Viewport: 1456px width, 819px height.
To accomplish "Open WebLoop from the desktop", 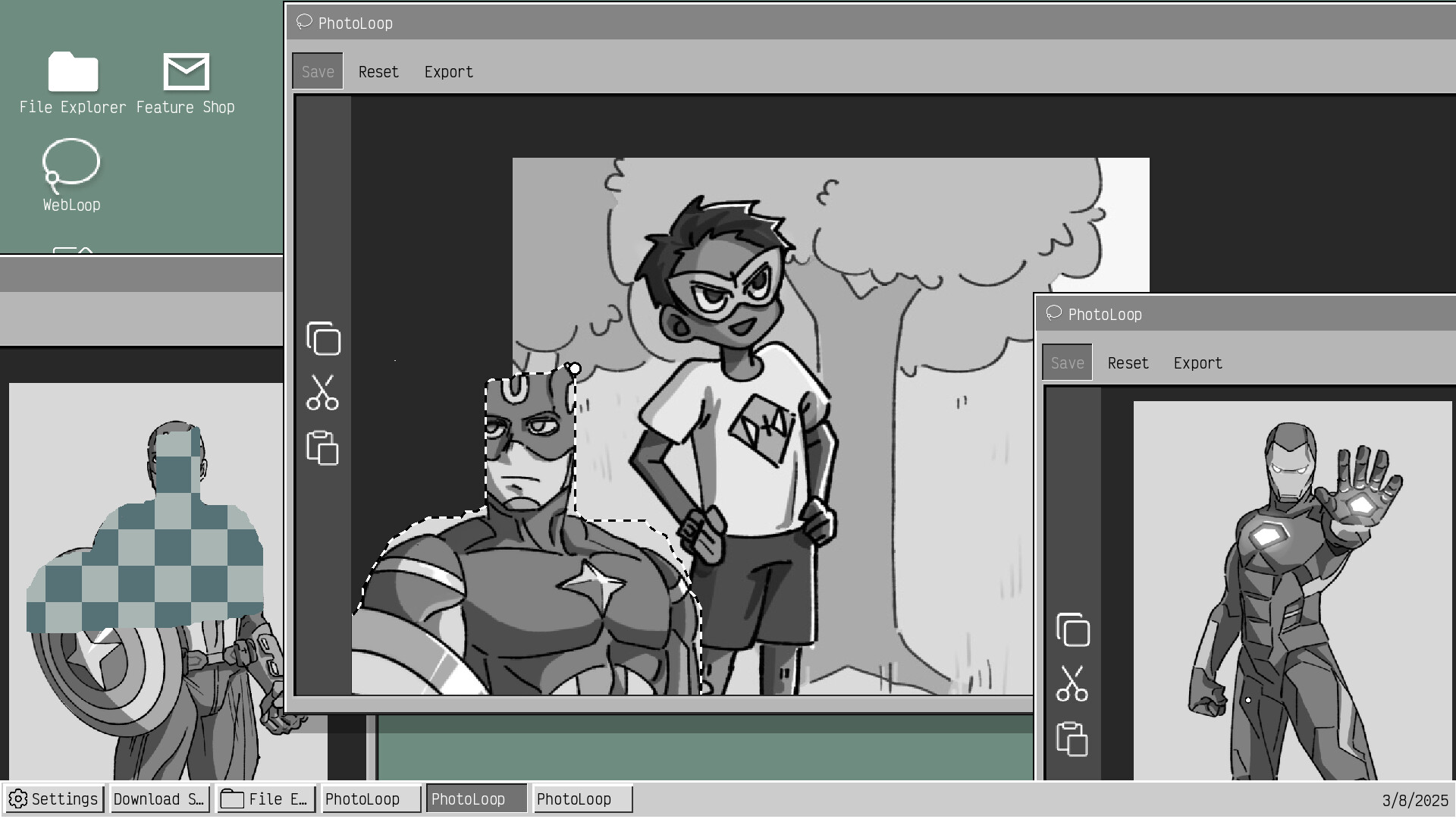I will tap(71, 174).
